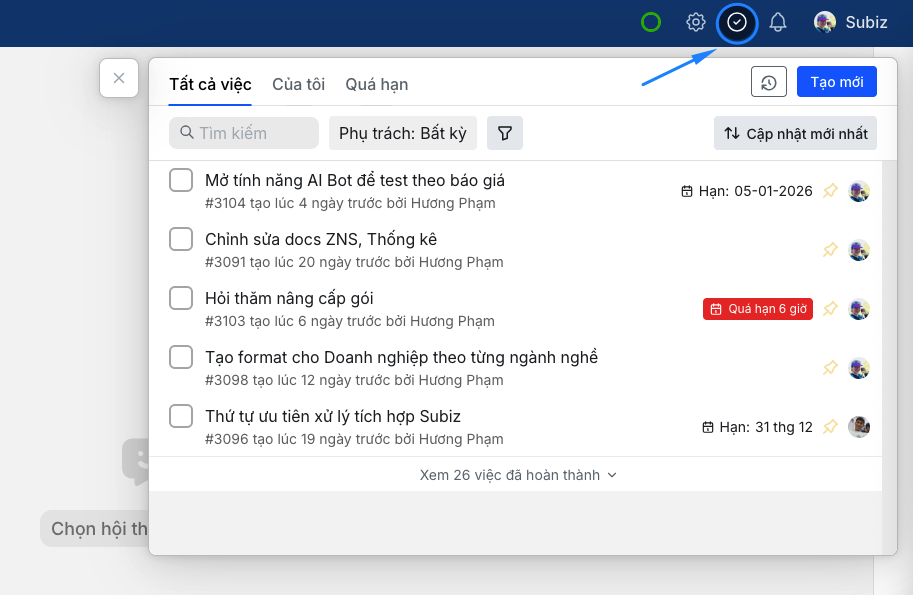Click the filter funnel icon
This screenshot has height=595, width=913.
[x=505, y=133]
